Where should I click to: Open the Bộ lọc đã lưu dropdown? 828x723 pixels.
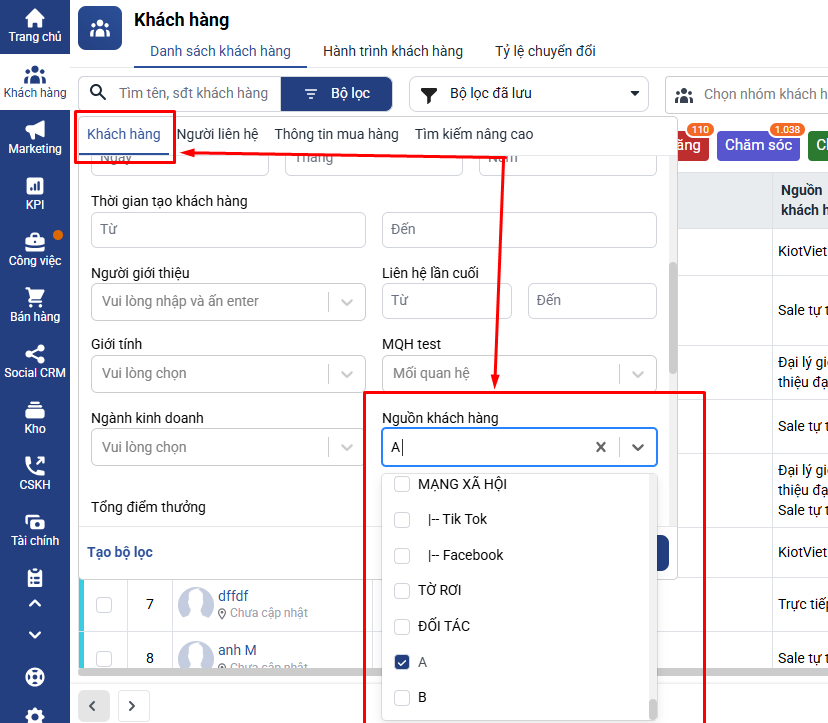pyautogui.click(x=528, y=94)
